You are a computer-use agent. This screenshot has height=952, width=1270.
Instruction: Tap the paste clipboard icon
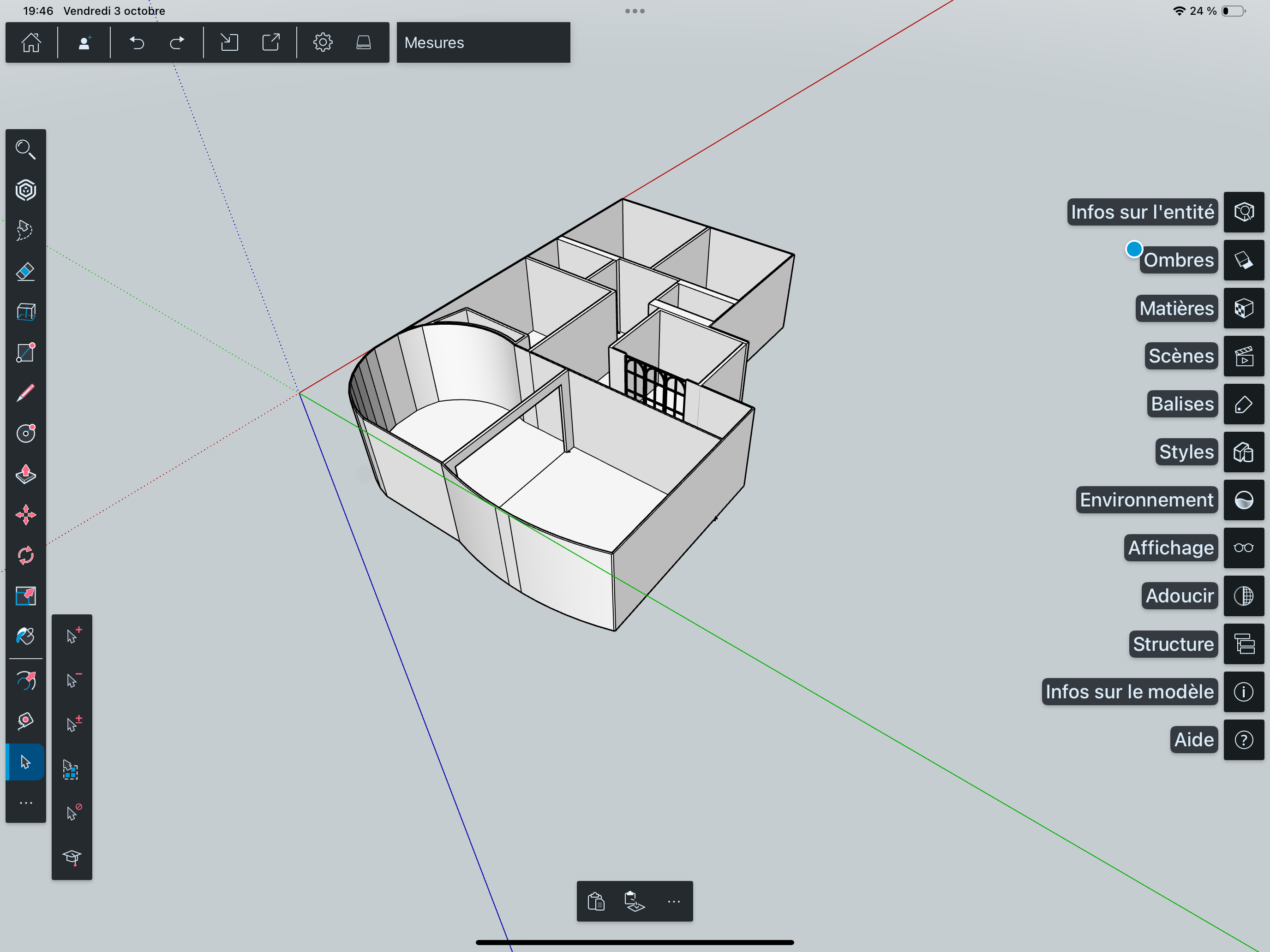point(596,902)
